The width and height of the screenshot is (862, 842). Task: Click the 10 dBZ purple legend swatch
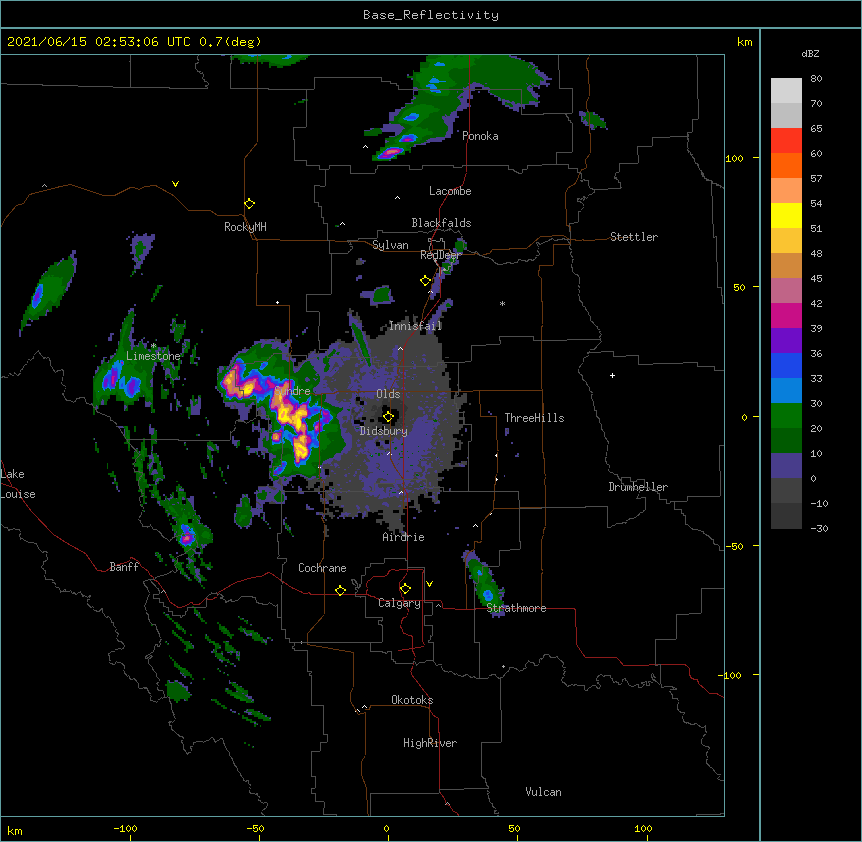point(786,466)
